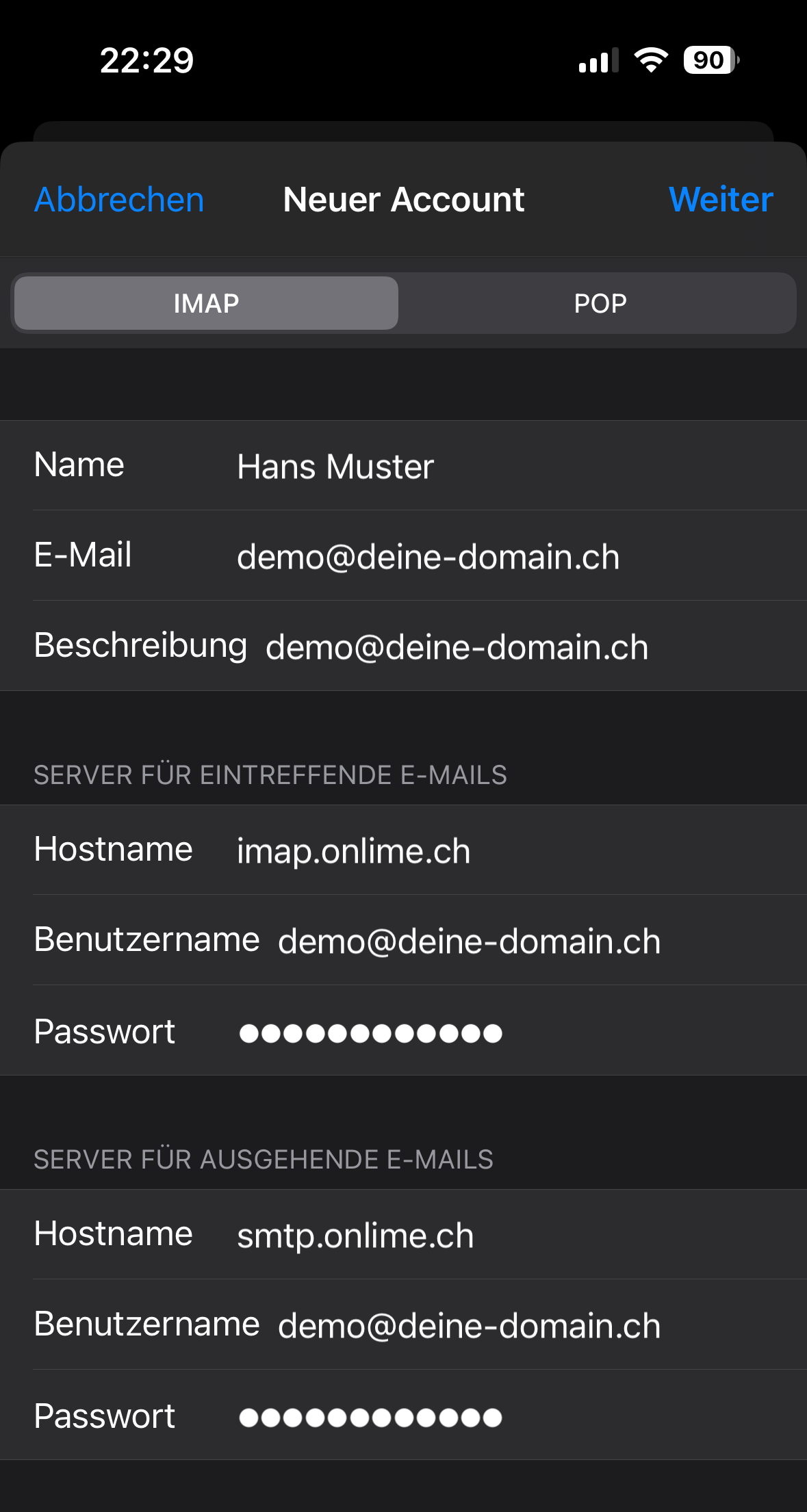Edit the outgoing Hostname smtp.onlime.ch
807x1512 pixels.
[403, 1234]
